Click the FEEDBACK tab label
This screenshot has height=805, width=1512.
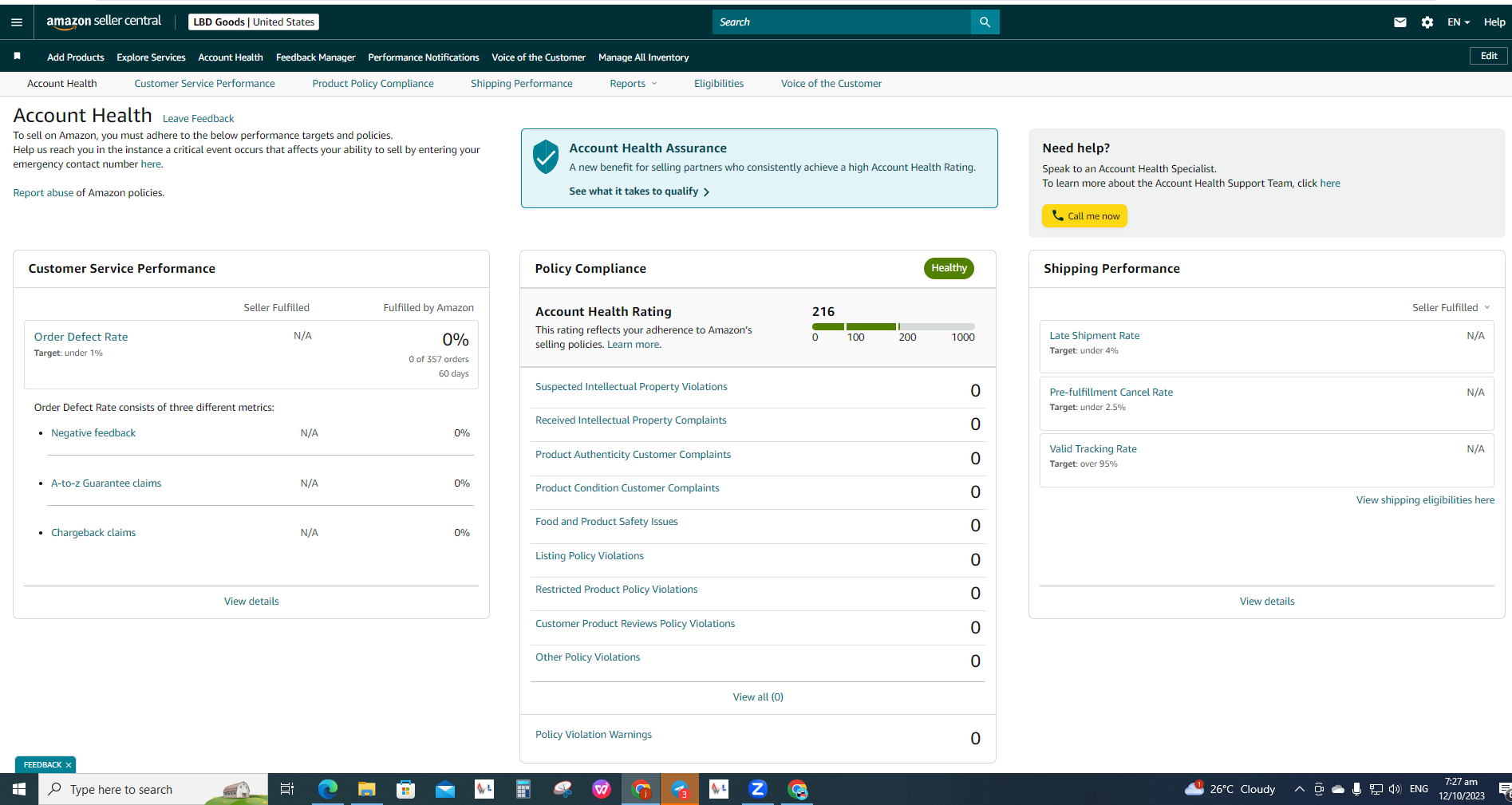tap(42, 765)
